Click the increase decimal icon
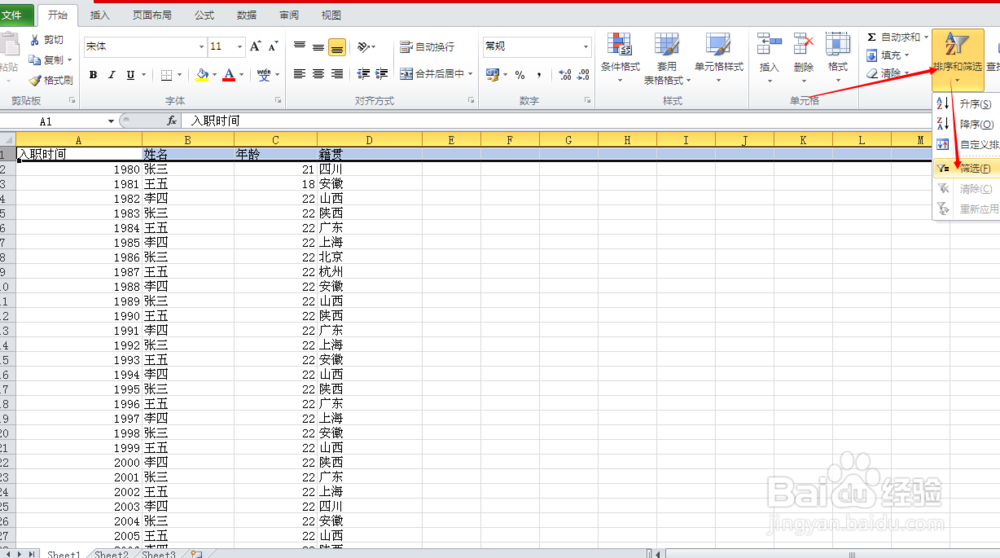Screen dimensions: 1000x558 [564, 75]
